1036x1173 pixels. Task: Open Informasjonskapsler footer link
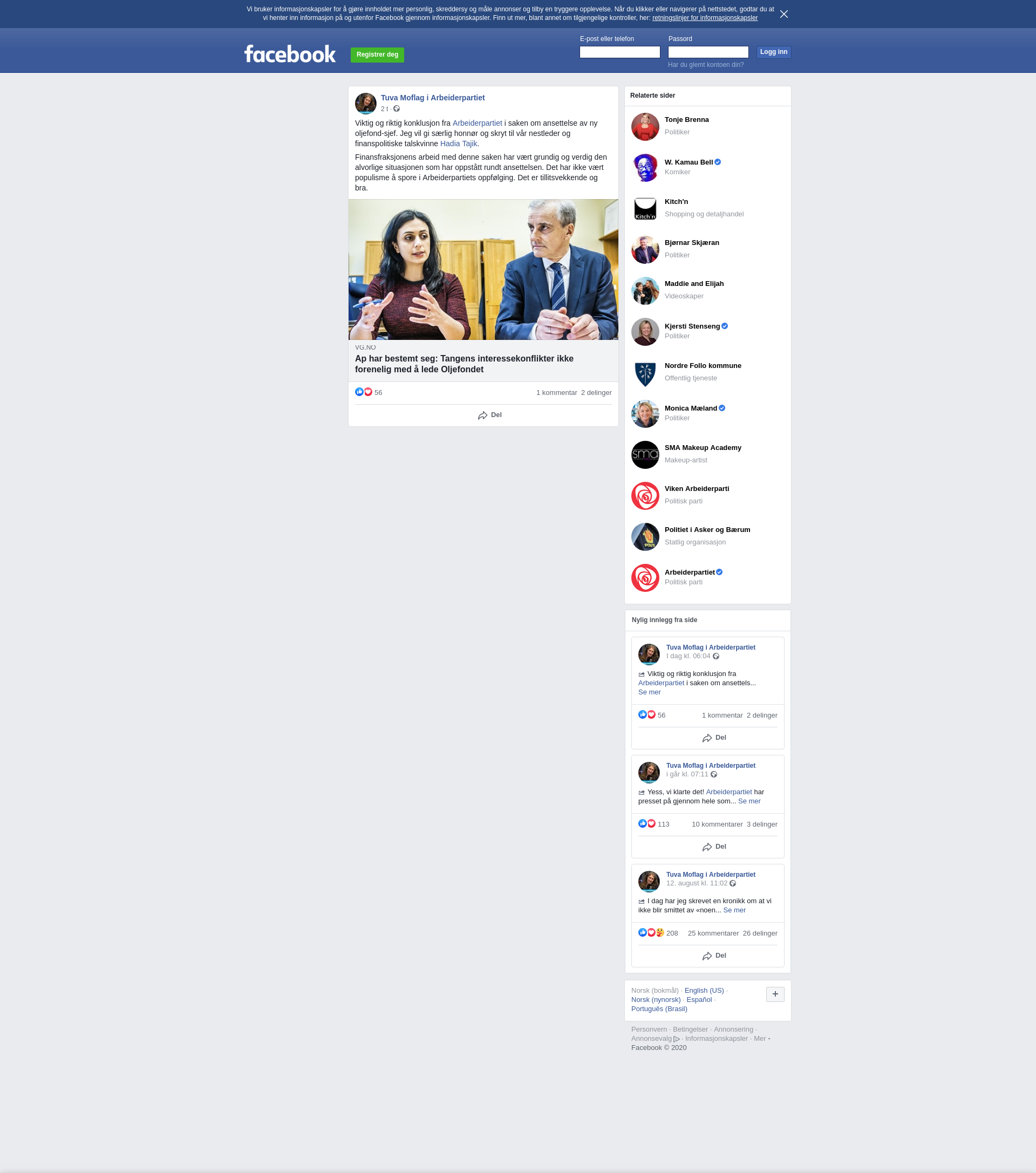(x=715, y=1039)
